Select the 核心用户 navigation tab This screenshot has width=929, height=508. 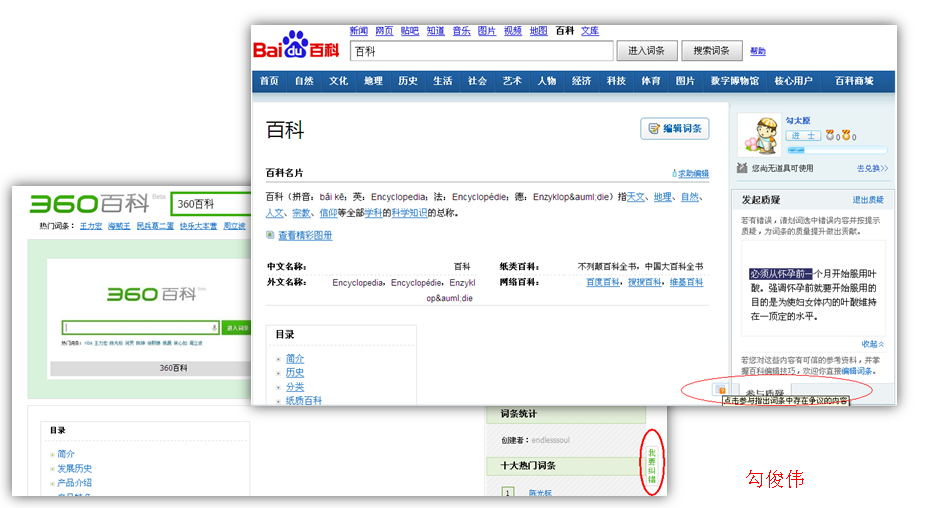(793, 81)
